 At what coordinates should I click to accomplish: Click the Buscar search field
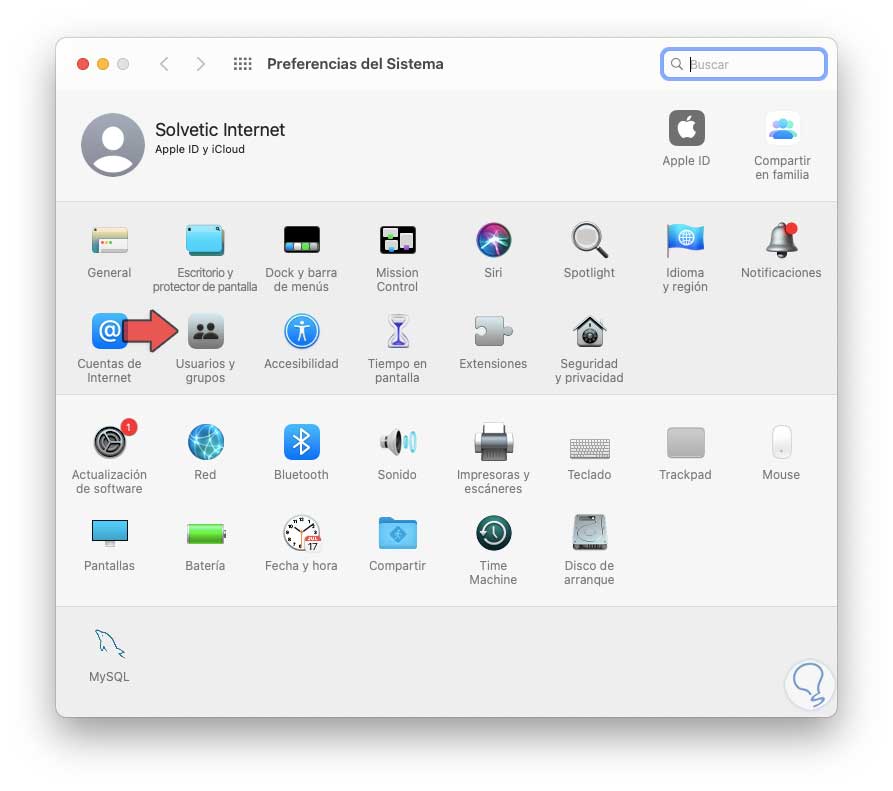tap(744, 64)
